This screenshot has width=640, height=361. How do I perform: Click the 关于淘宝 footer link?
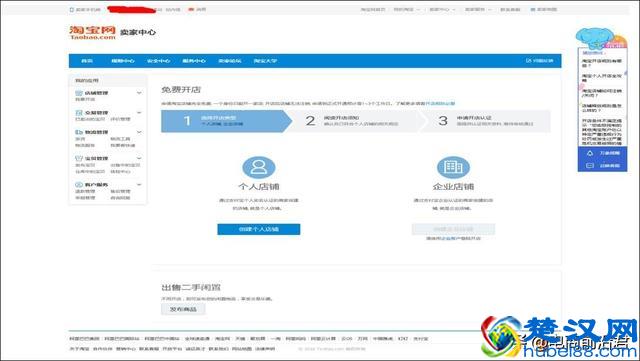click(79, 349)
